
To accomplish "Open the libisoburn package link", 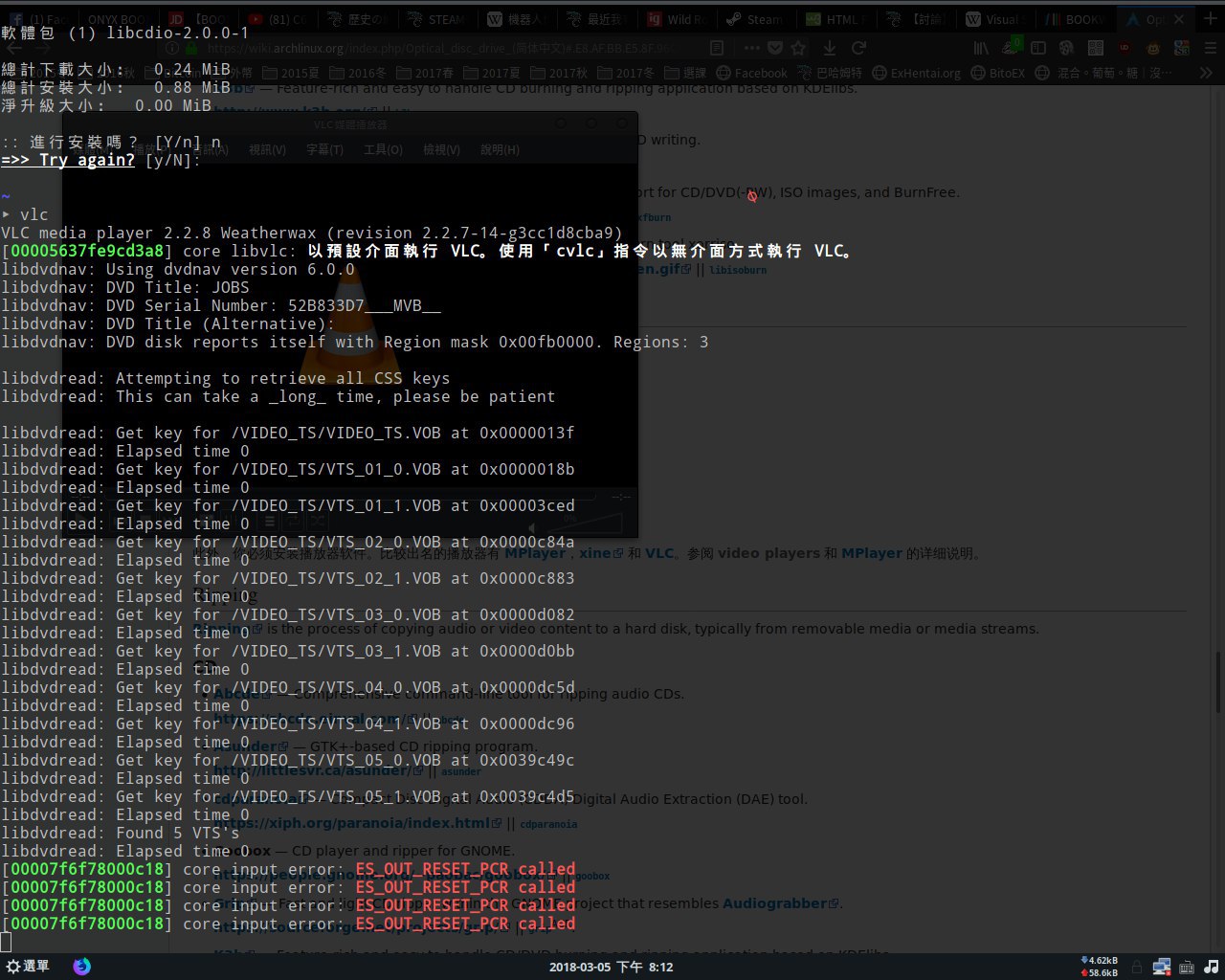I will pyautogui.click(x=738, y=270).
